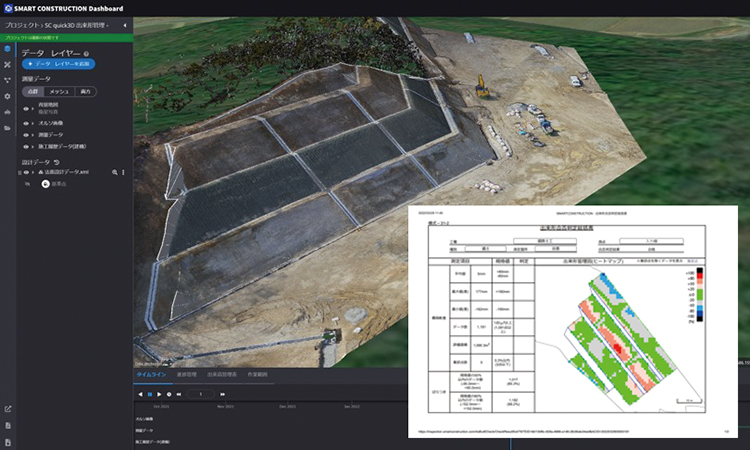Open the data layers sidebar icon

[x=7, y=48]
